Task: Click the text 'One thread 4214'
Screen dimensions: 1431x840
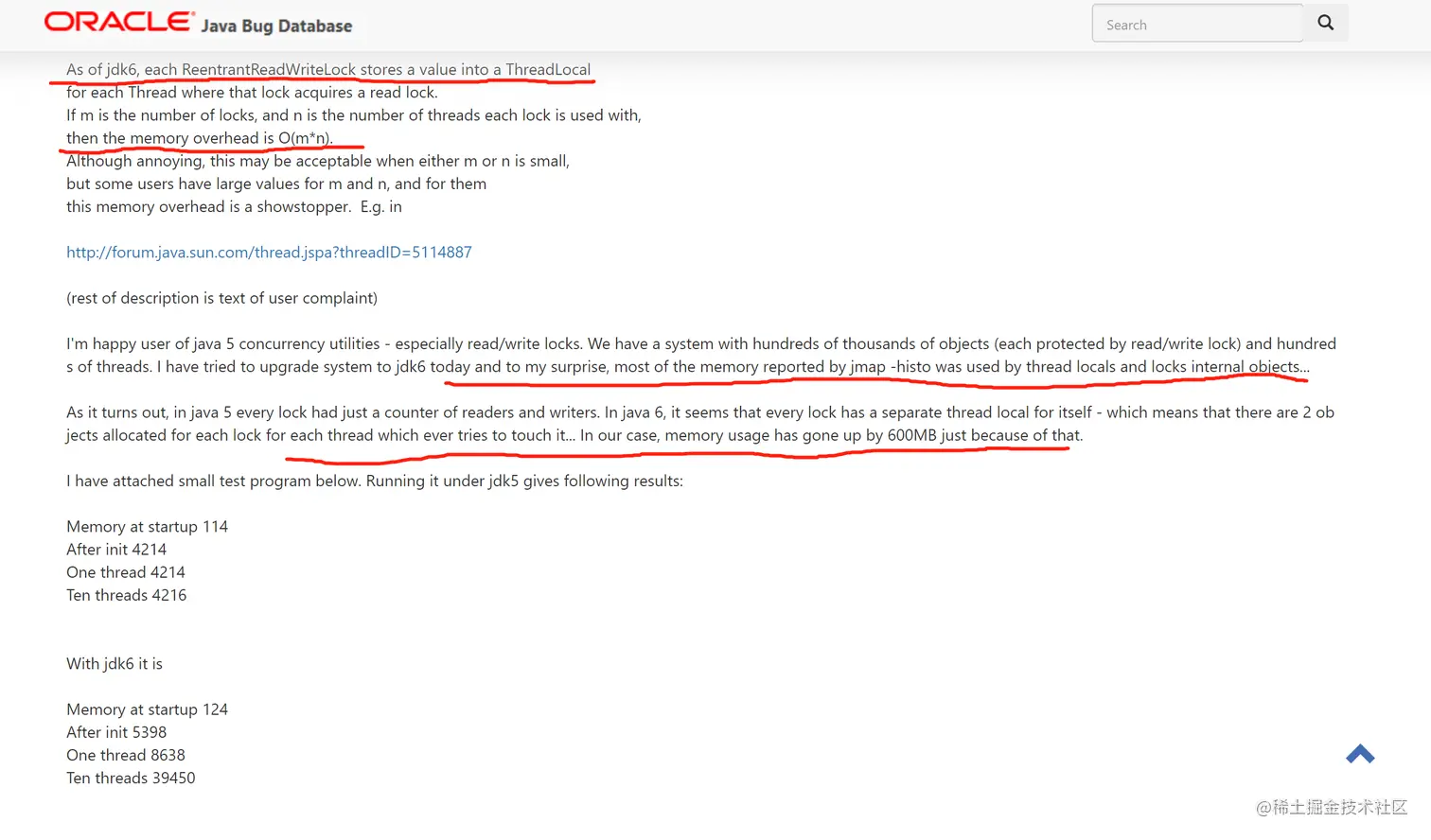Action: tap(126, 571)
